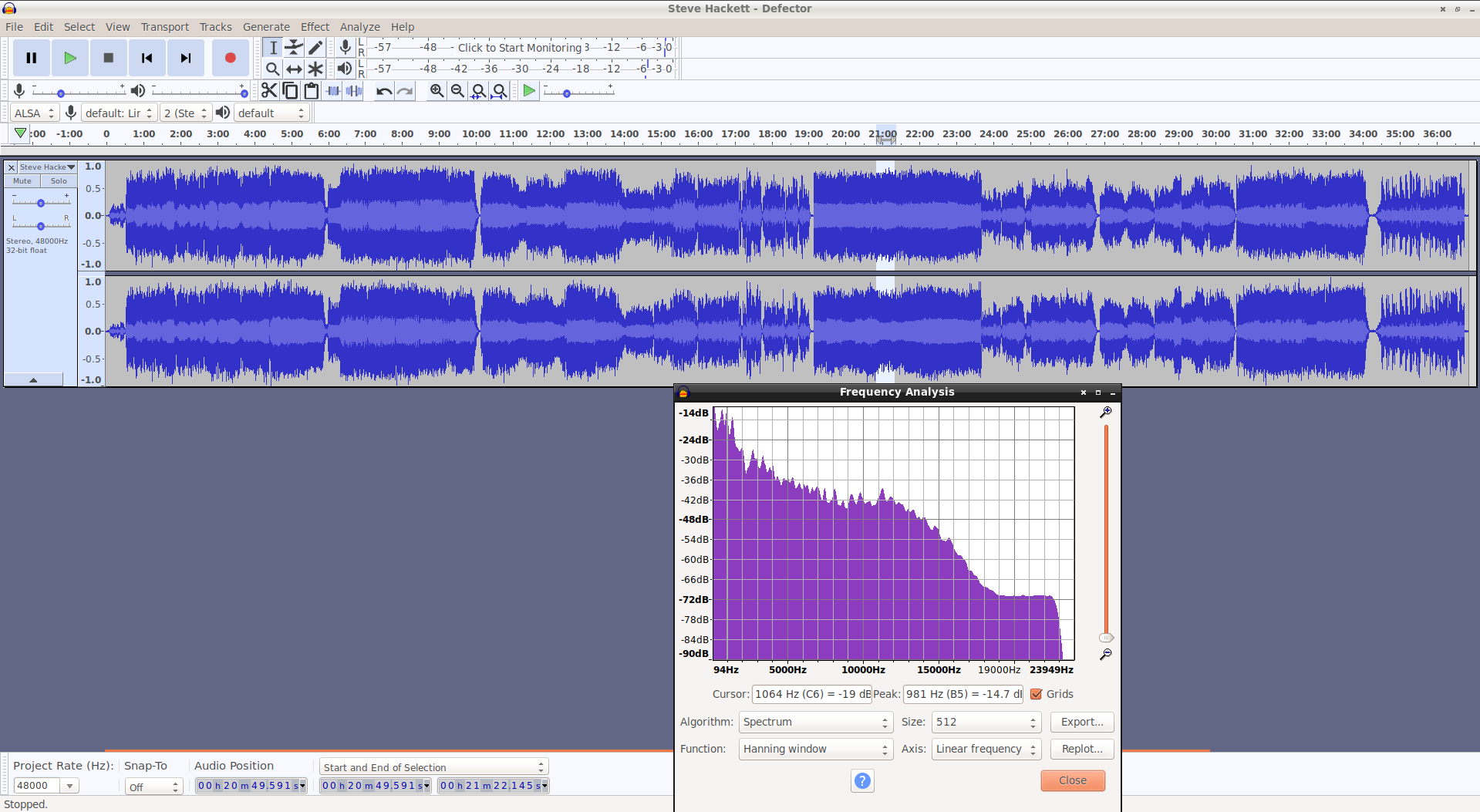Select the Draw pencil tool

tap(315, 47)
